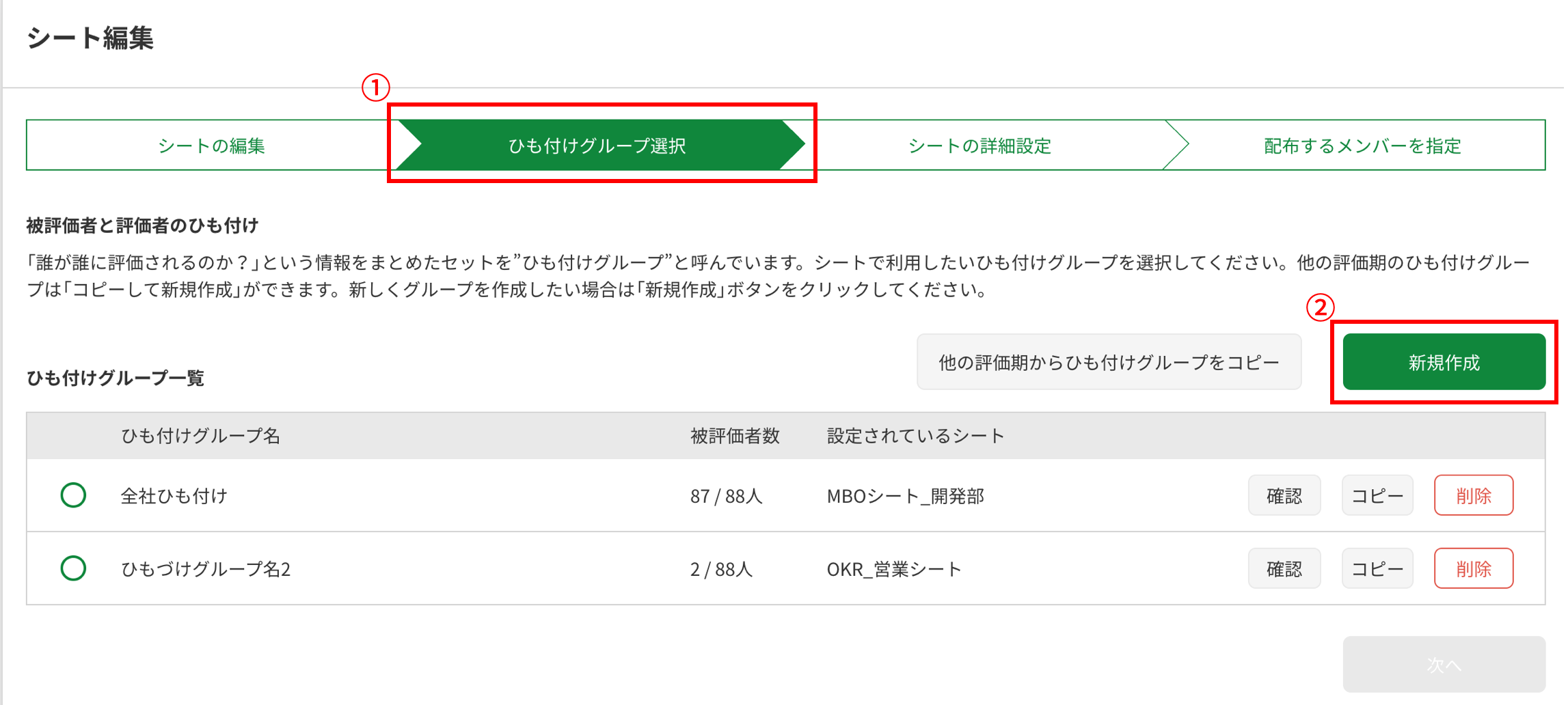Go to the シートの編集 step

(211, 146)
